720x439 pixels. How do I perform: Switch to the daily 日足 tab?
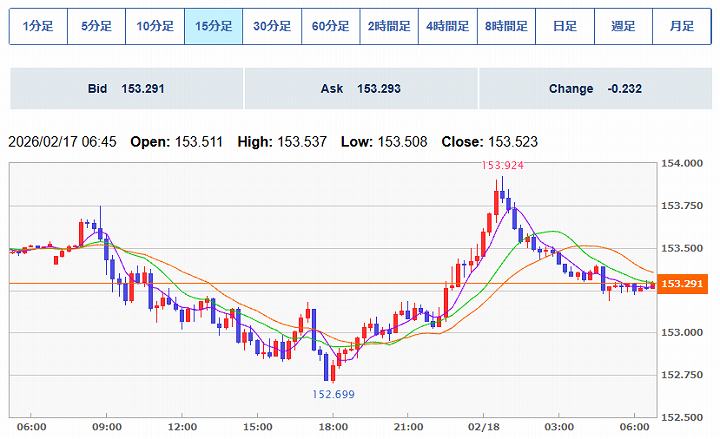[x=564, y=27]
